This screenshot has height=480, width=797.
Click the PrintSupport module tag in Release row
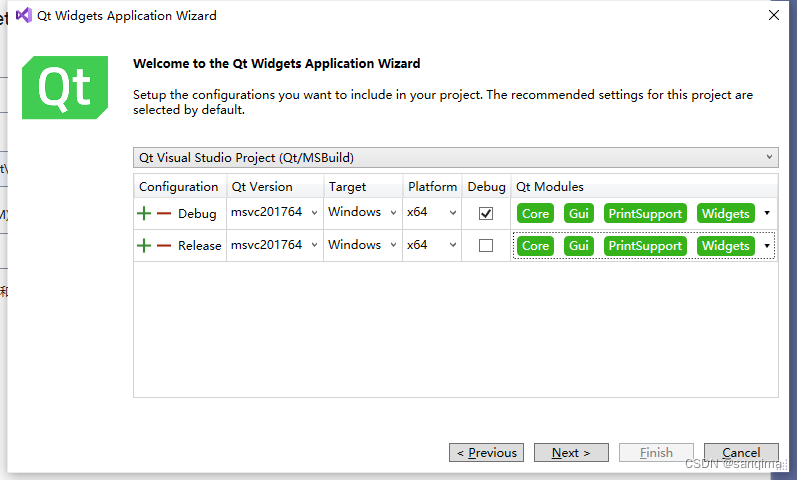[645, 246]
